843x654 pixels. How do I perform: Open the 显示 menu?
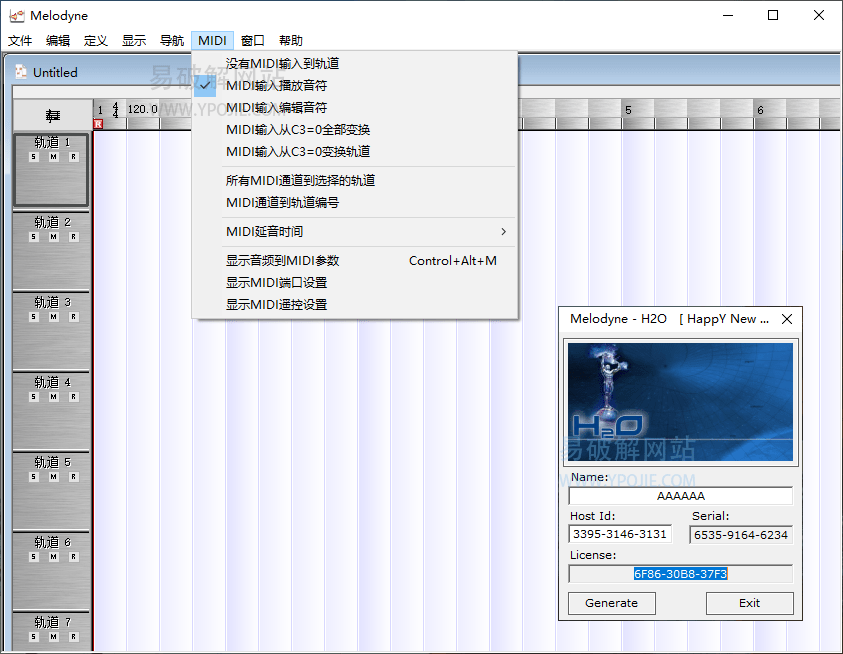click(134, 41)
